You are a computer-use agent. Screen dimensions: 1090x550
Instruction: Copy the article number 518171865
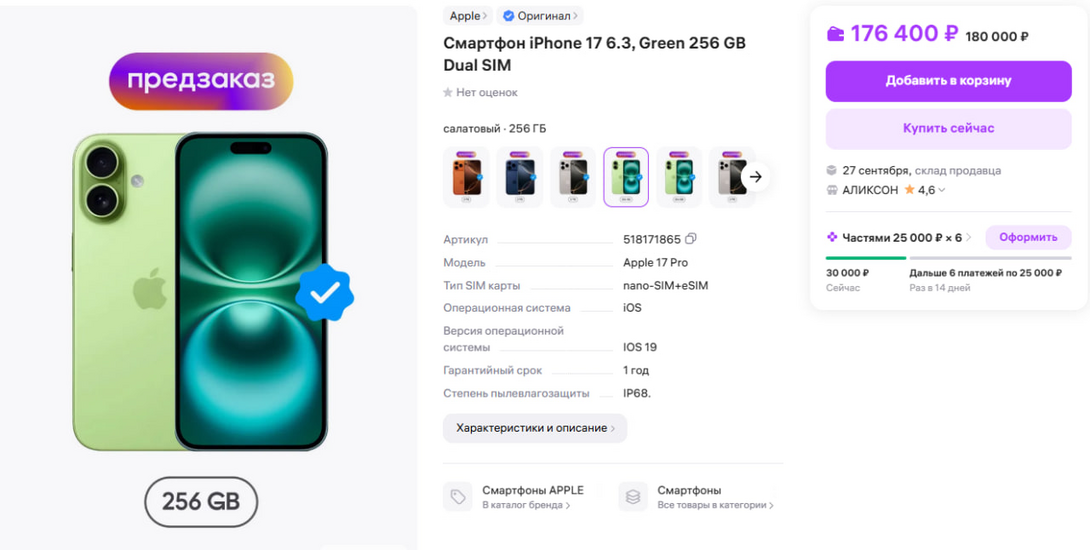[x=690, y=238]
